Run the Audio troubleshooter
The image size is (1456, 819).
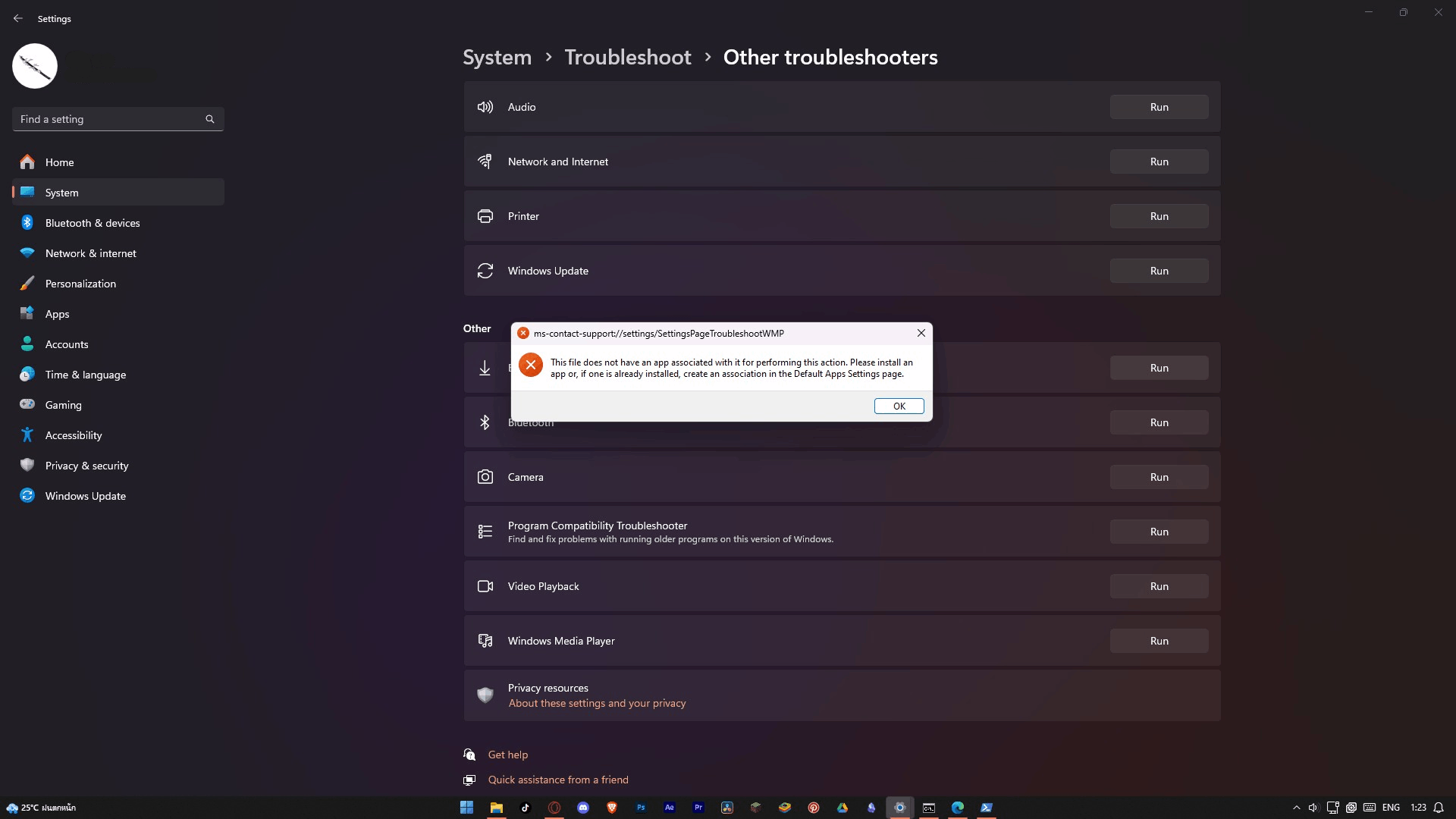1159,107
